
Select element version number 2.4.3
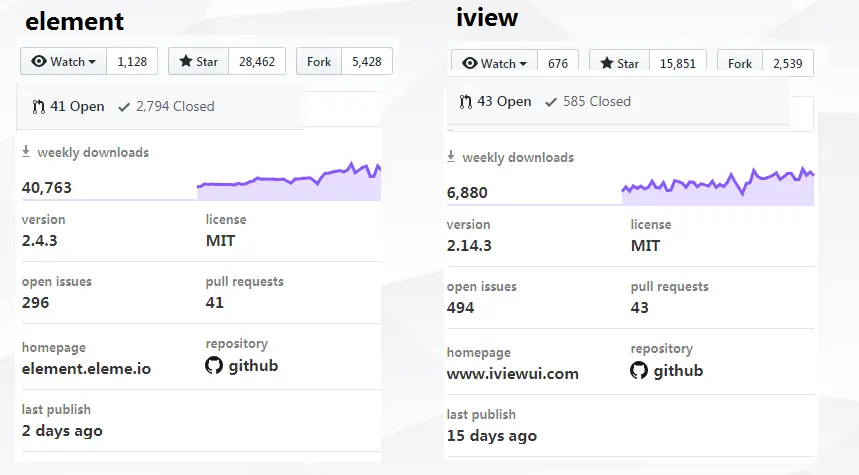click(x=39, y=241)
